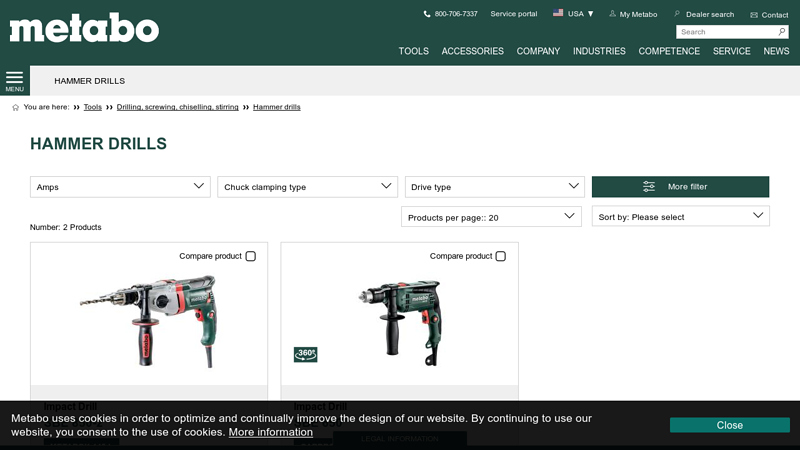
Task: Open the NEWS menu
Action: 776,51
